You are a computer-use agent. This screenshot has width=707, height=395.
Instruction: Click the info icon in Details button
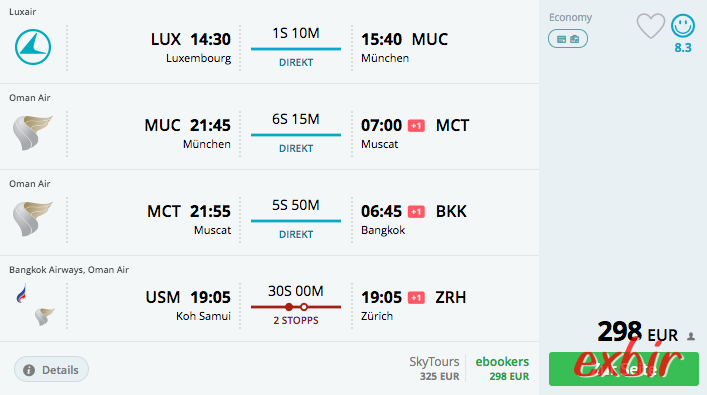tap(29, 370)
